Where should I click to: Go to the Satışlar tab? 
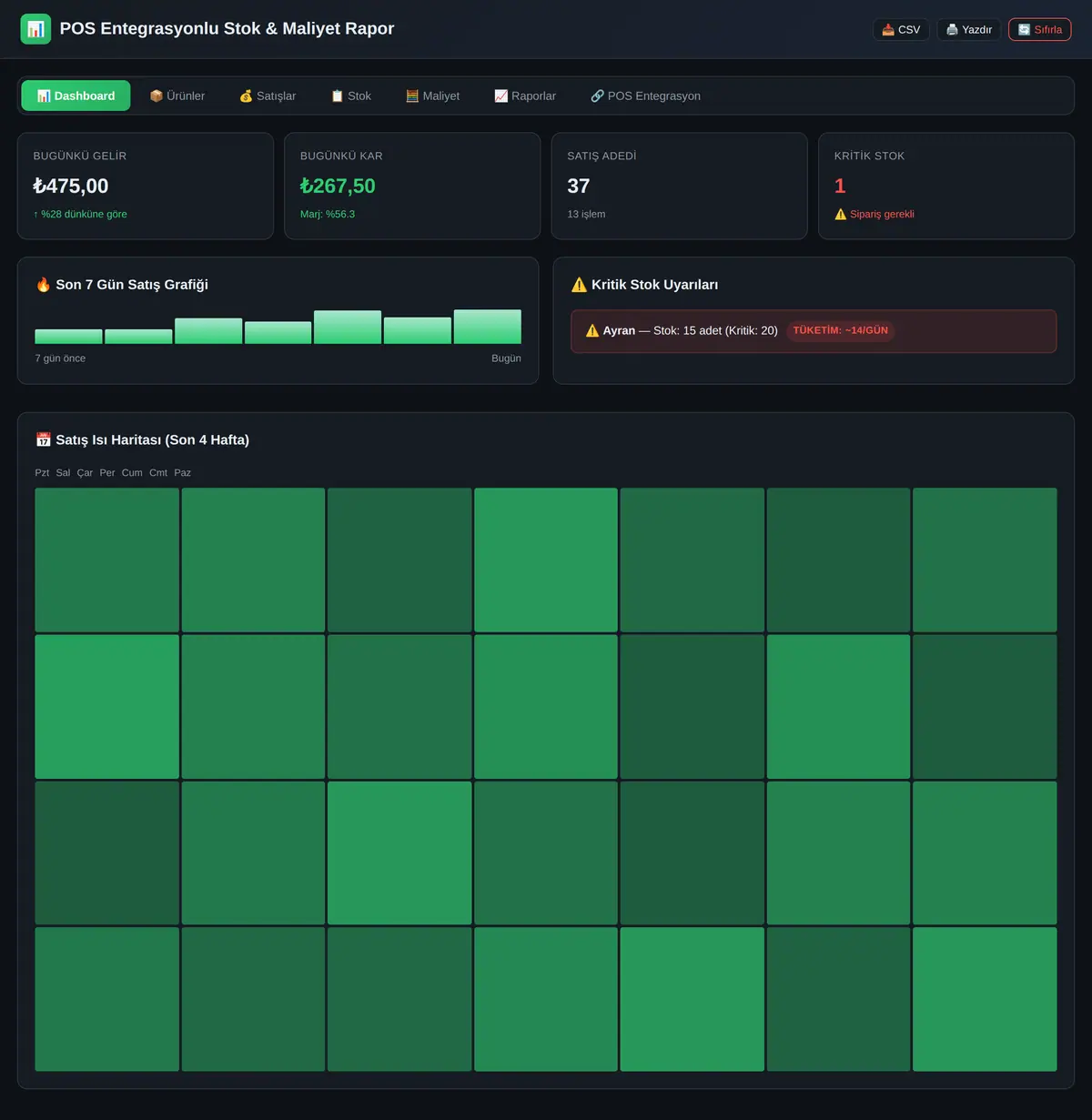[x=268, y=96]
